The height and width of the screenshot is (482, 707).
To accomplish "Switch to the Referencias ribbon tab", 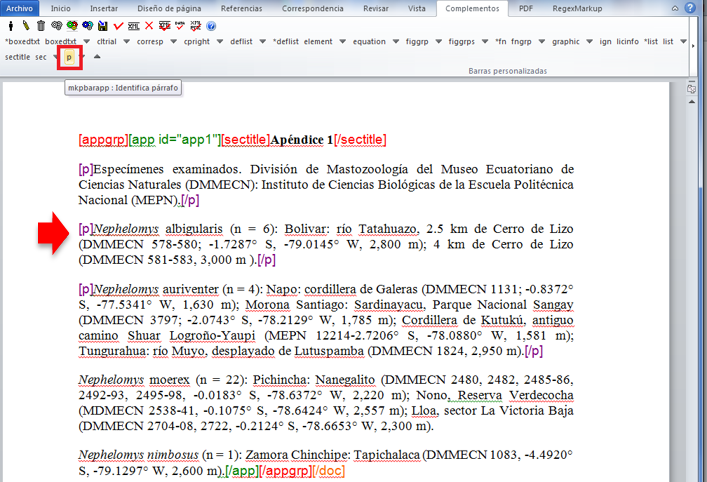I will point(242,8).
